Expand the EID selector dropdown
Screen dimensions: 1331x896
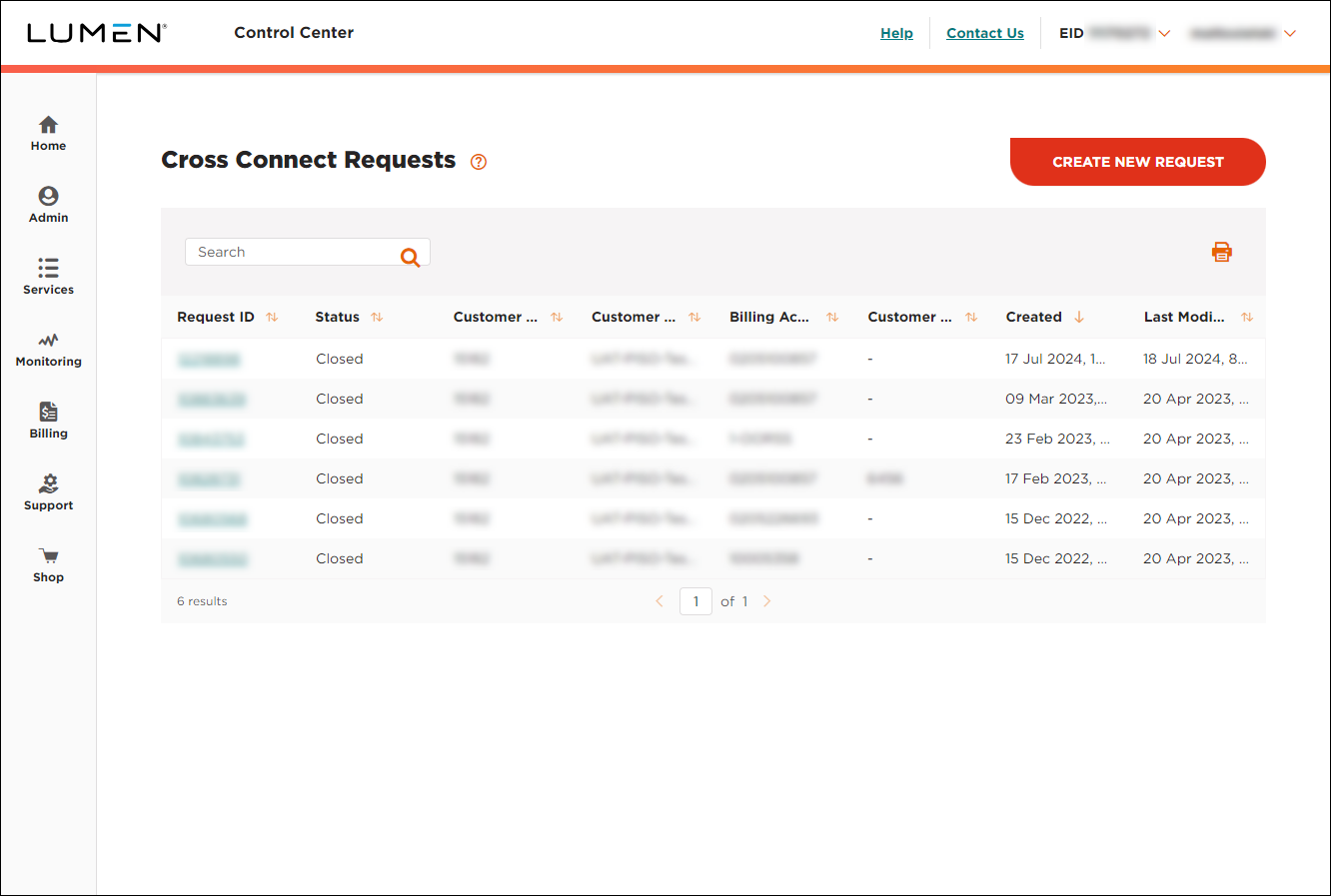click(1165, 33)
